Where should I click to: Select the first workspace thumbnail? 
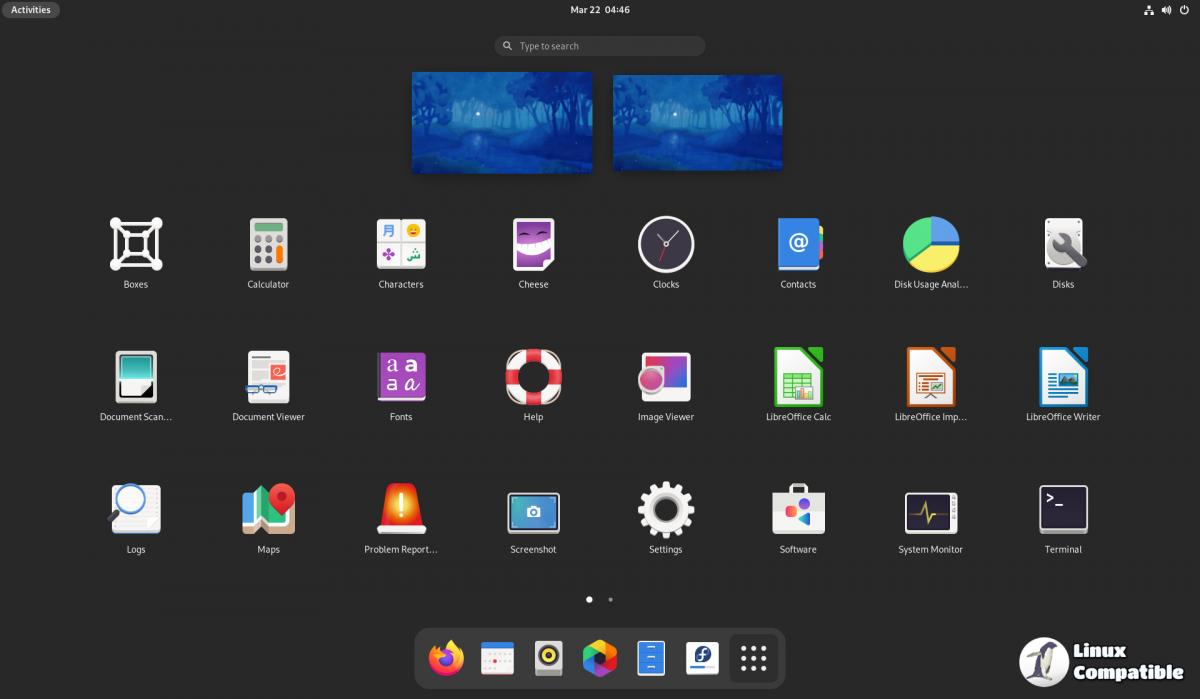(x=502, y=122)
